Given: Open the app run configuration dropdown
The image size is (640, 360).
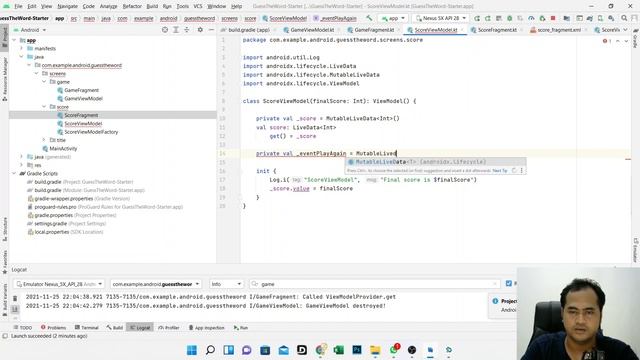Looking at the screenshot, I should click(x=393, y=18).
